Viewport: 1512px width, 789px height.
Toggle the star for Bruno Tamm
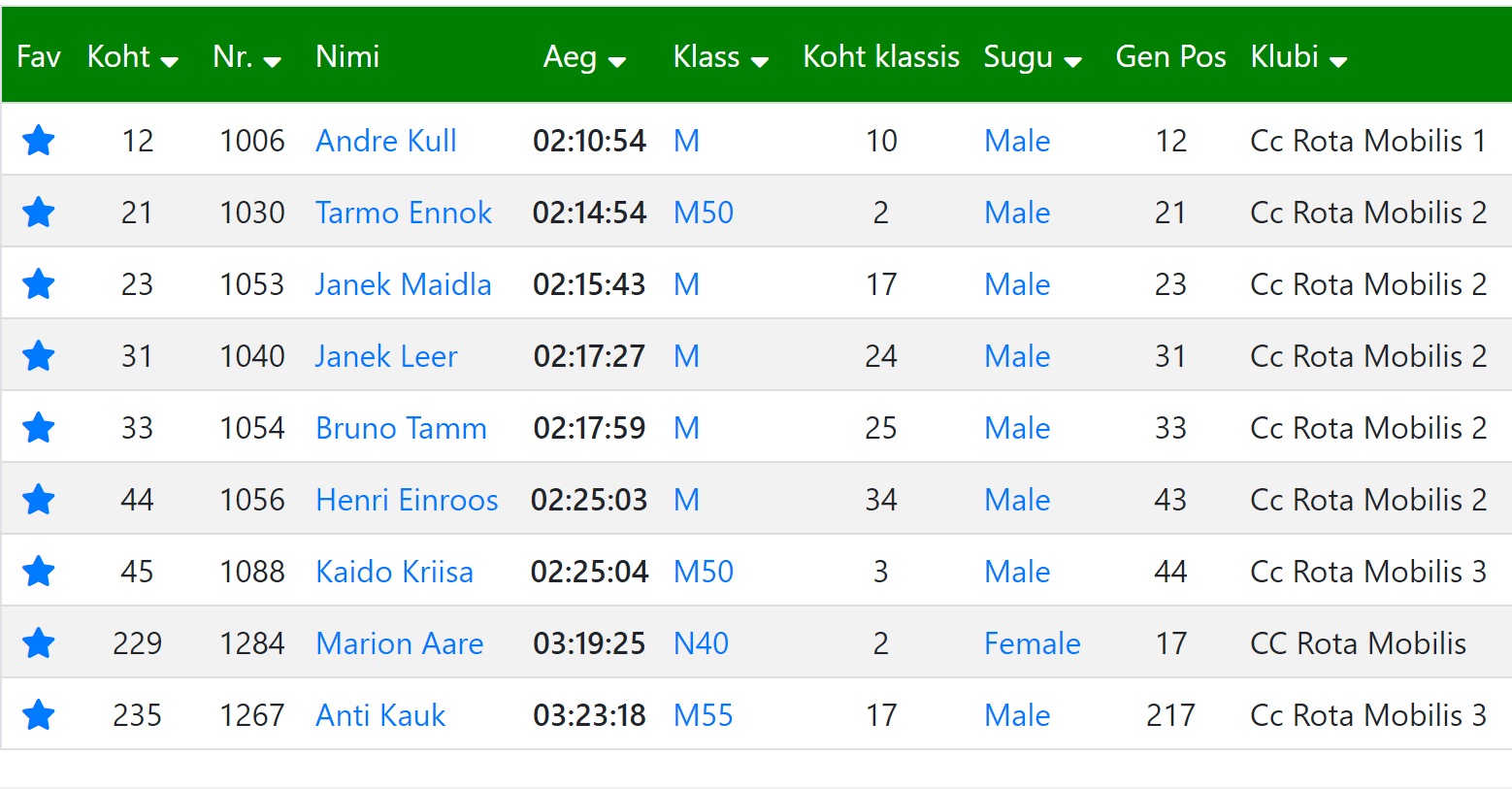39,428
